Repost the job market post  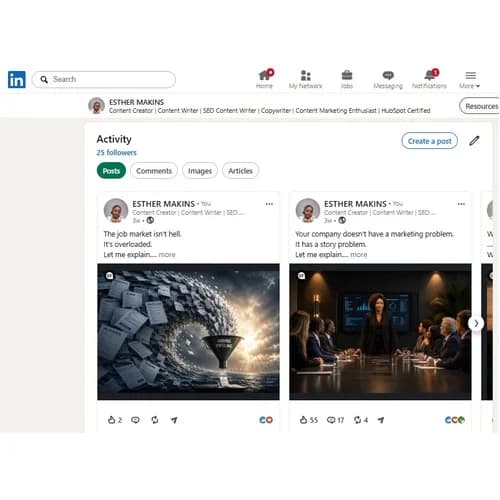pos(155,420)
